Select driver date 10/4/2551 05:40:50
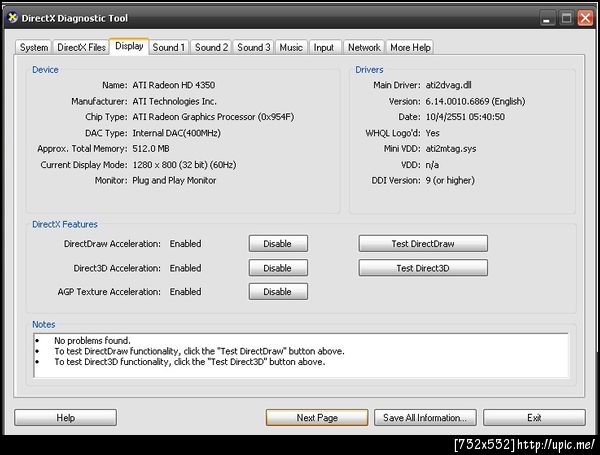This screenshot has height=455, width=600. (465, 117)
